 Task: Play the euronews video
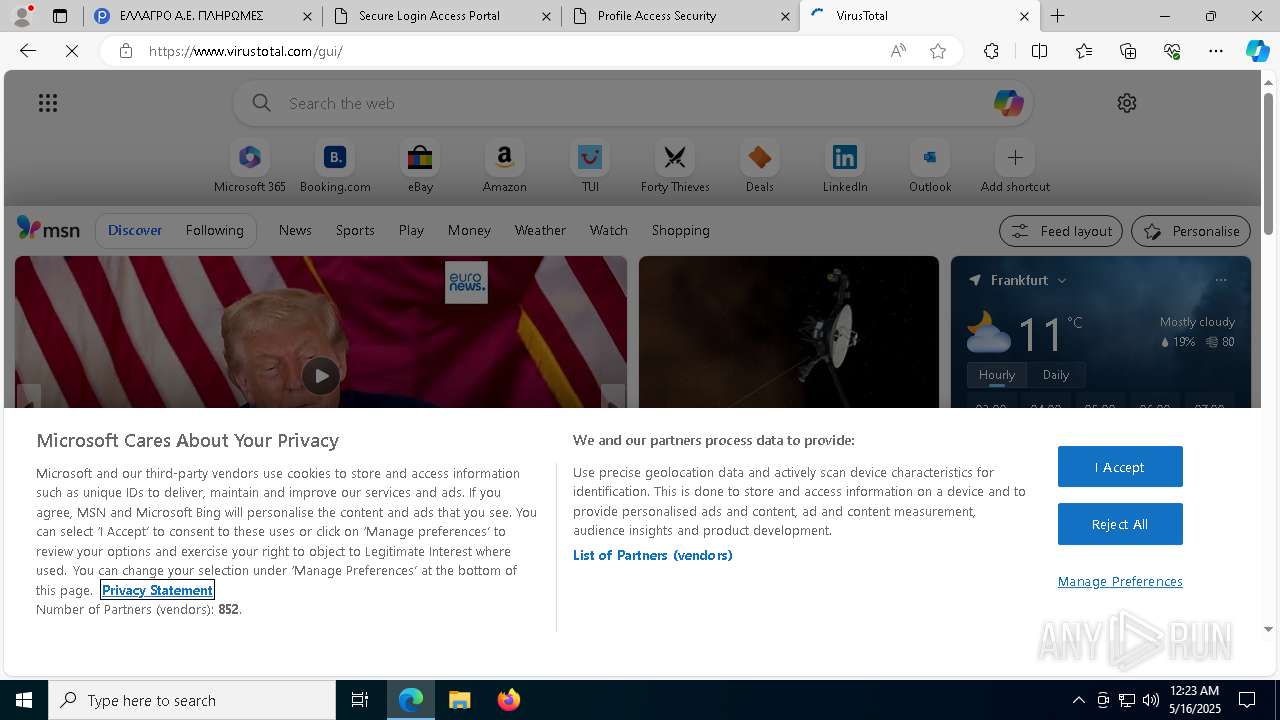click(x=321, y=376)
